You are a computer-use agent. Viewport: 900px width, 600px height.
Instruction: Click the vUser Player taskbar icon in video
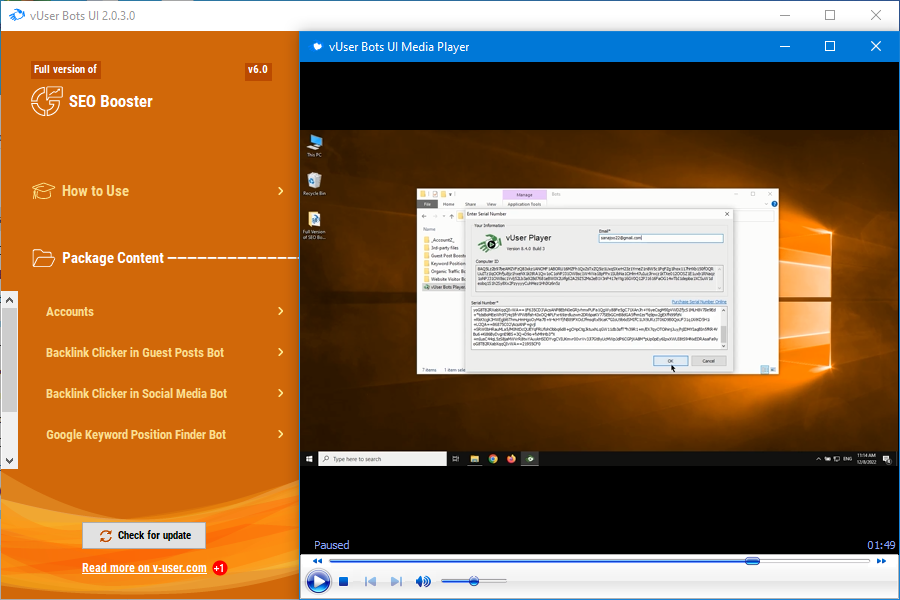click(530, 459)
